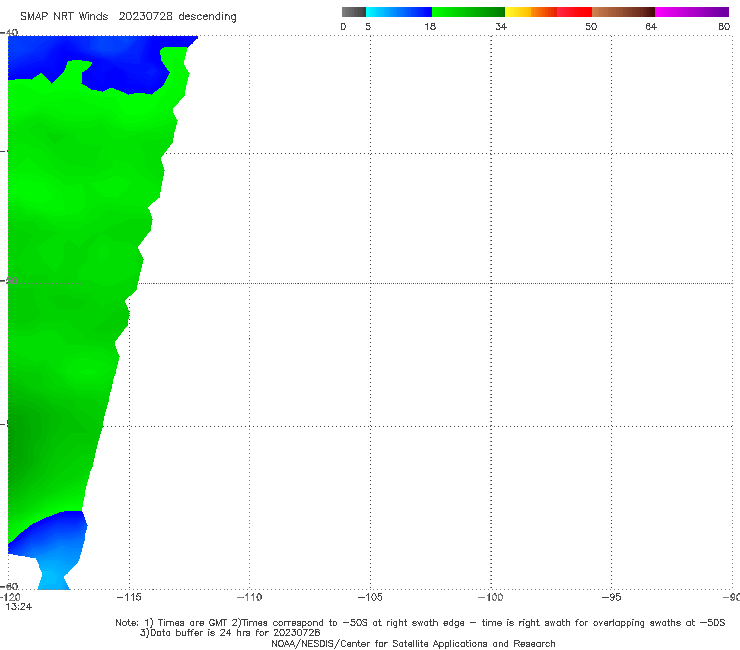Click the 'Data buffer is 24 hrs' note

(230, 633)
